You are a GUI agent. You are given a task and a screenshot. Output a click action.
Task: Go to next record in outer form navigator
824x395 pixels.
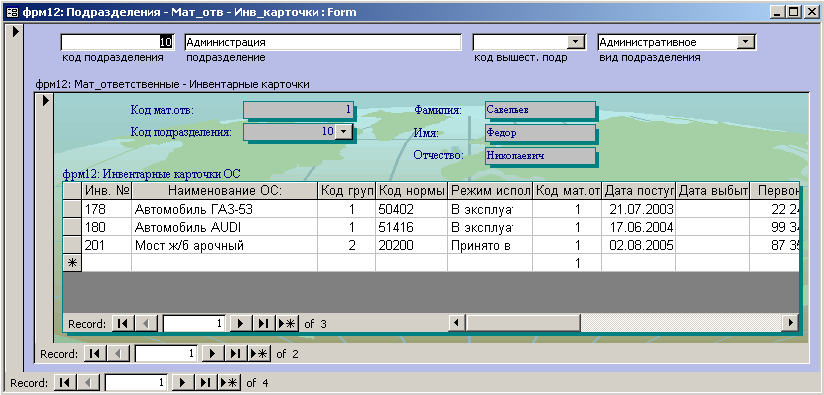click(183, 382)
